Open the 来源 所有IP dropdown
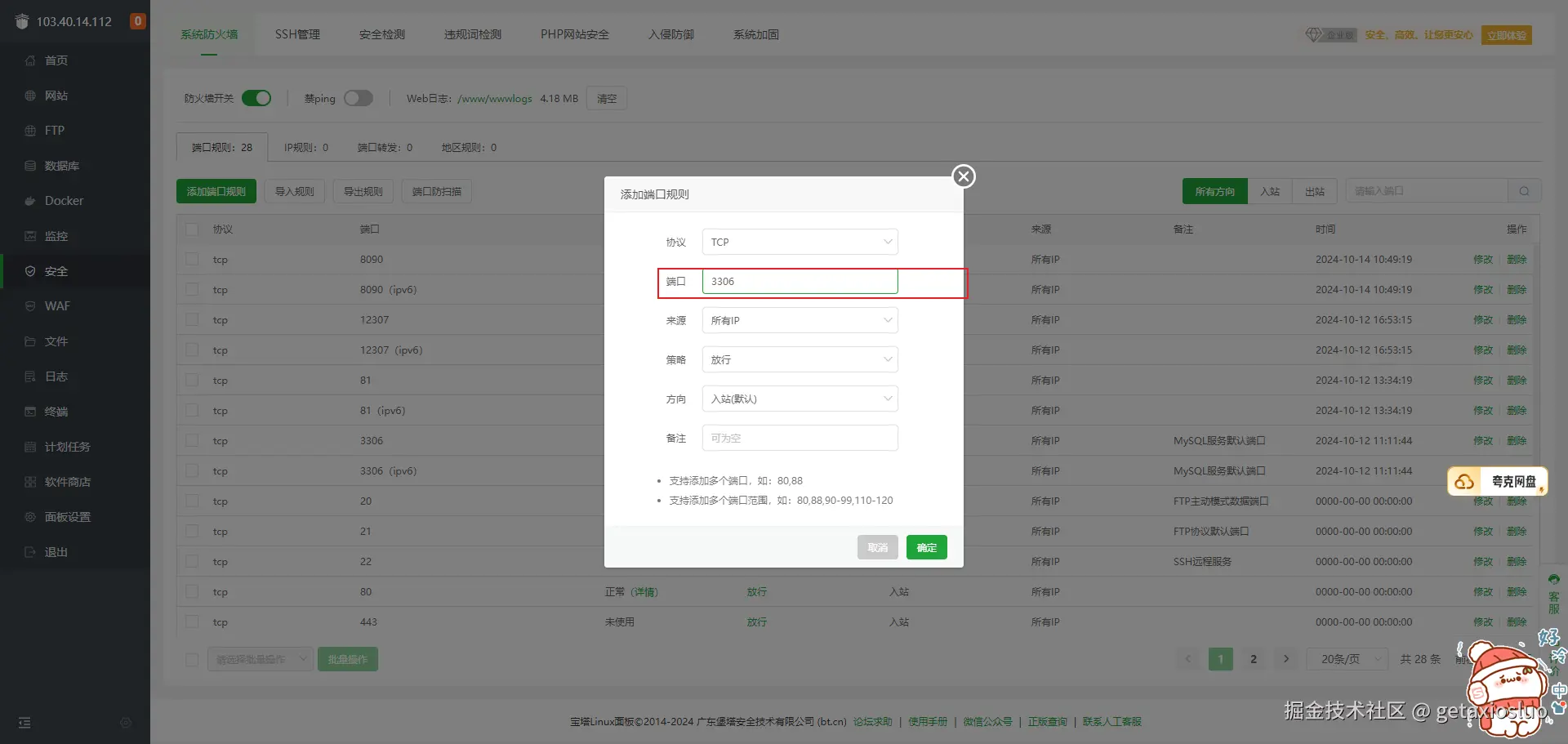1568x744 pixels. tap(800, 320)
